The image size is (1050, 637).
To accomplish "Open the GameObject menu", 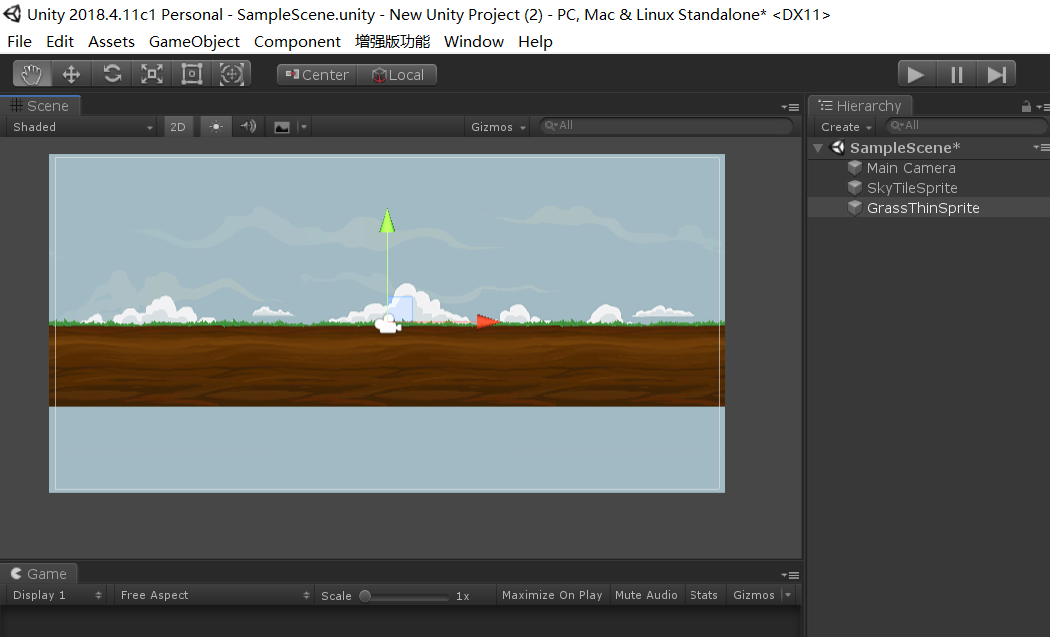I will 194,41.
